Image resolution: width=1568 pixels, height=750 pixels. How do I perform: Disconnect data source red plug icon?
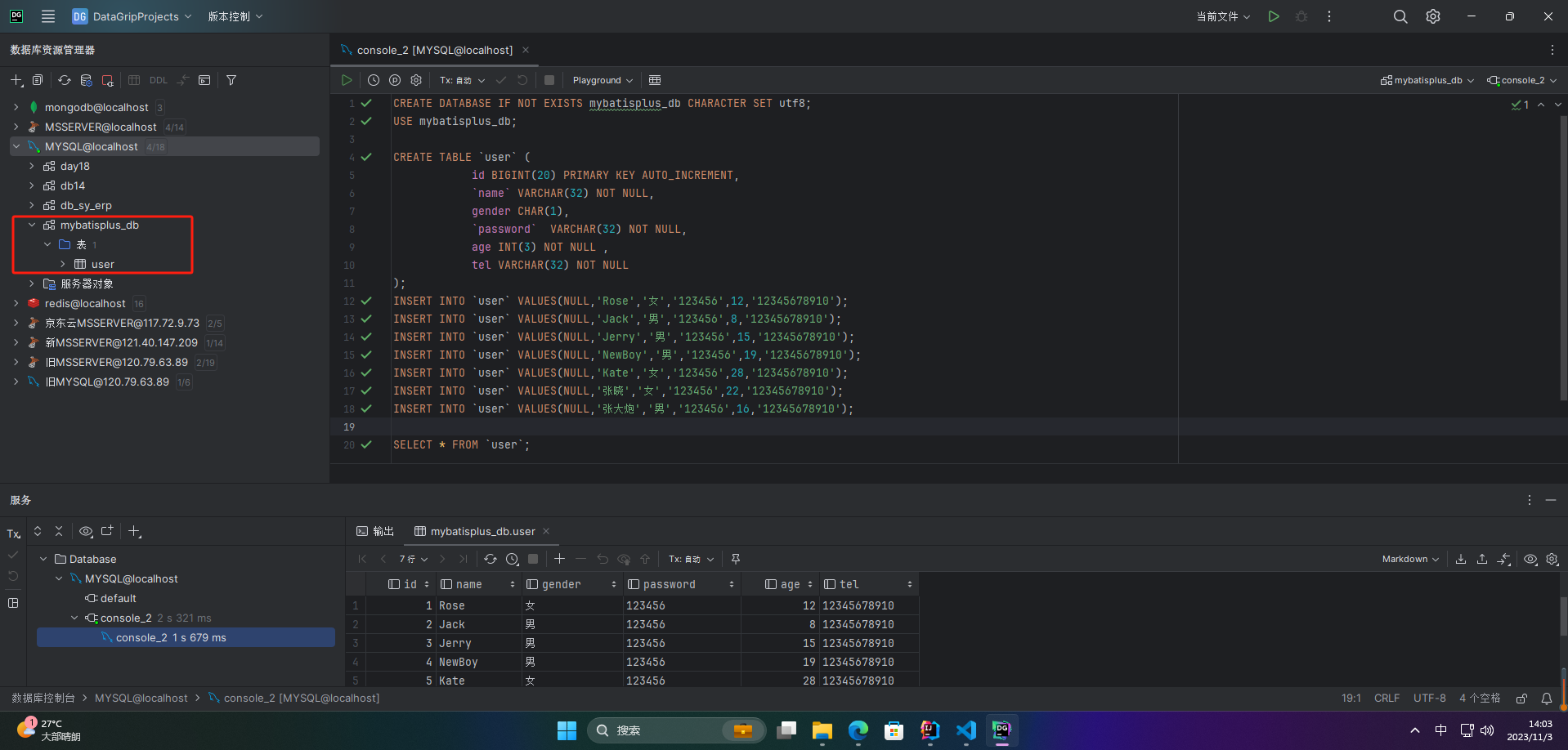[x=107, y=80]
